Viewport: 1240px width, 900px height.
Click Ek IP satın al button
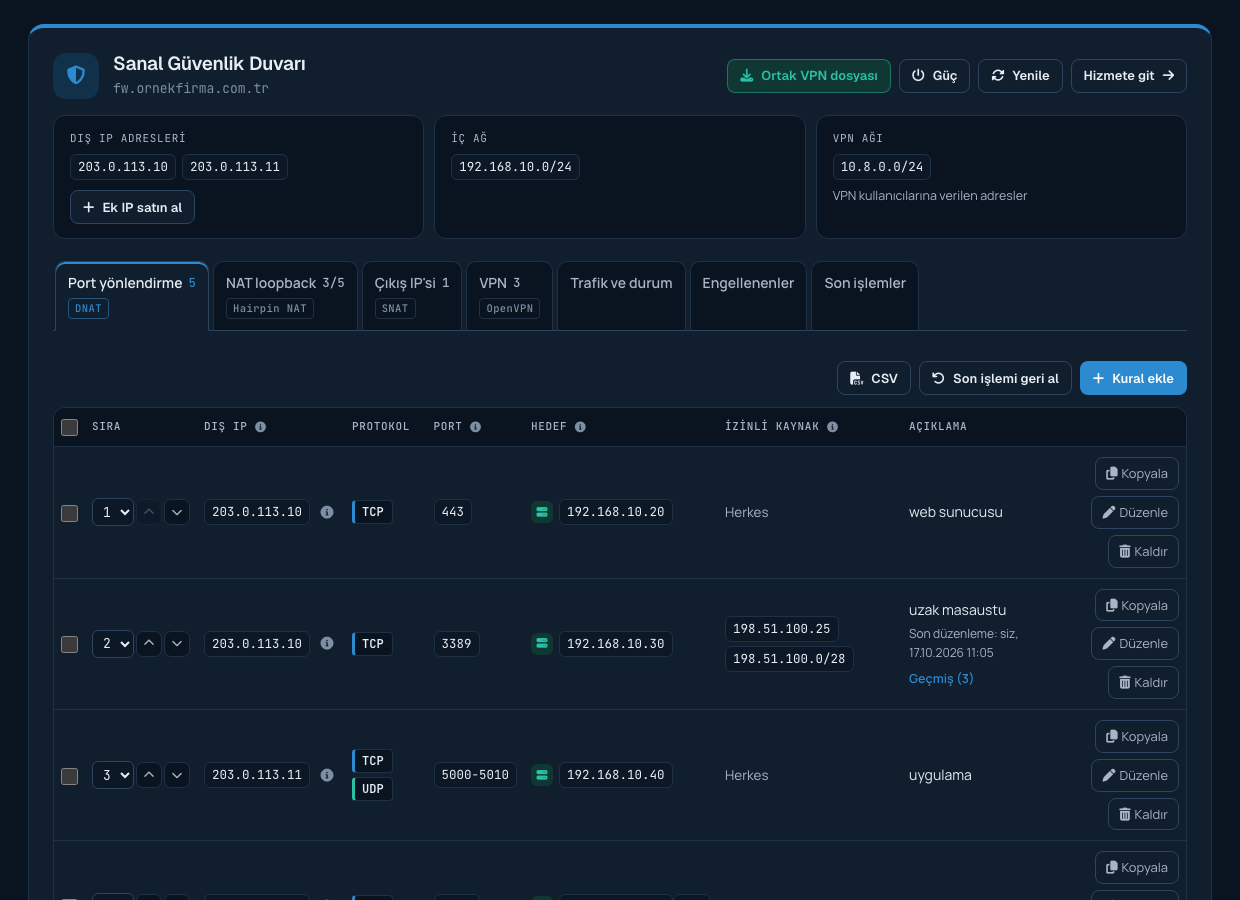point(133,207)
